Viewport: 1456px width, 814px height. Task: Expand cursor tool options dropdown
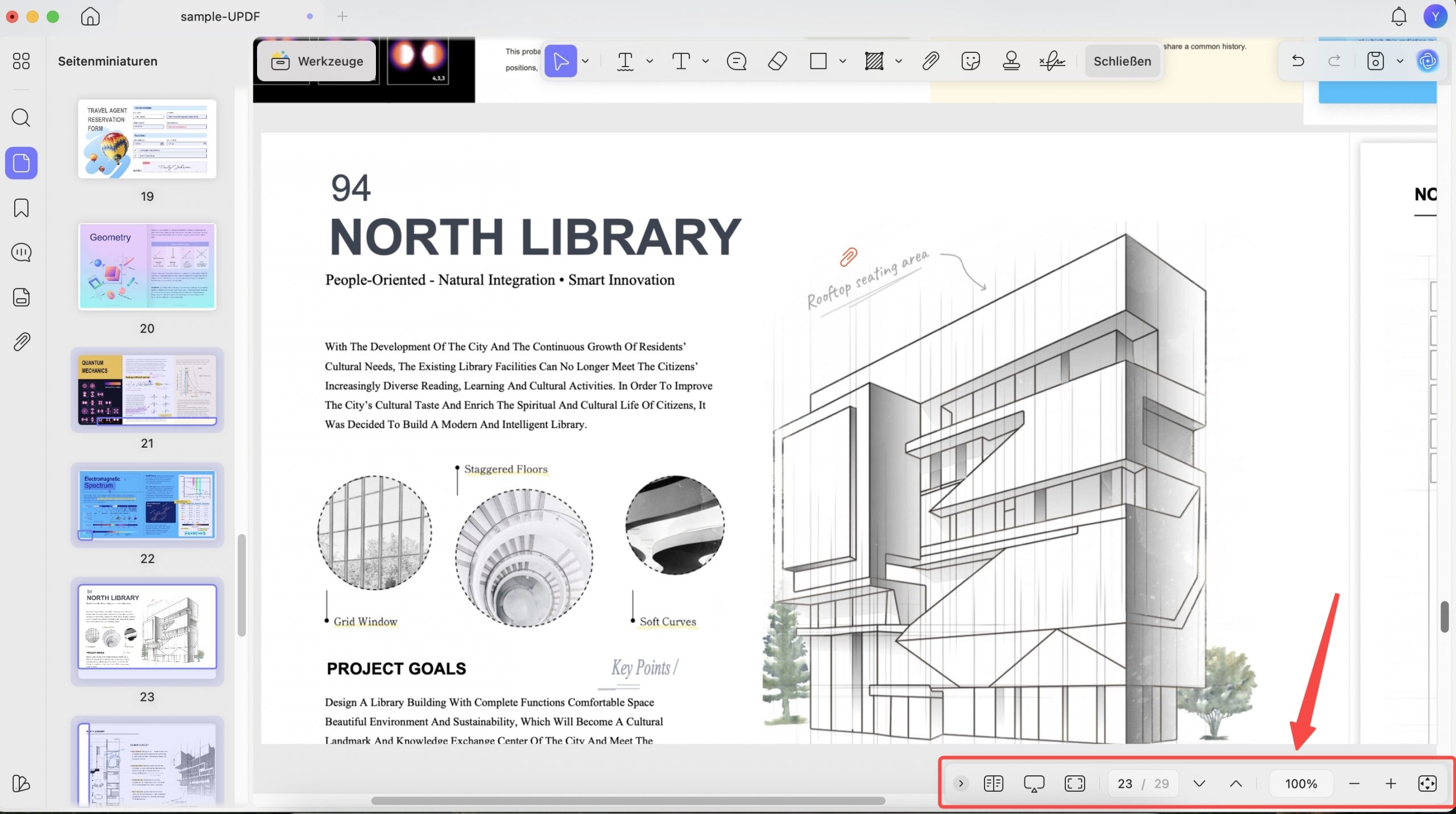coord(585,61)
